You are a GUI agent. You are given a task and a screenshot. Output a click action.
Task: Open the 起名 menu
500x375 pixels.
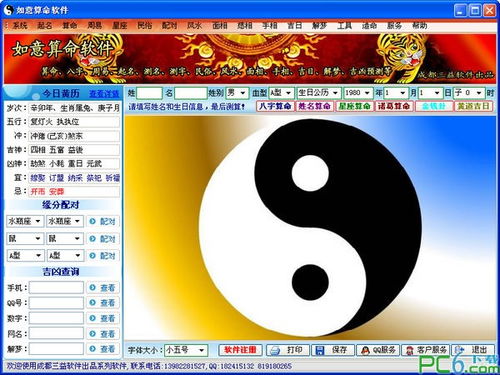click(45, 25)
